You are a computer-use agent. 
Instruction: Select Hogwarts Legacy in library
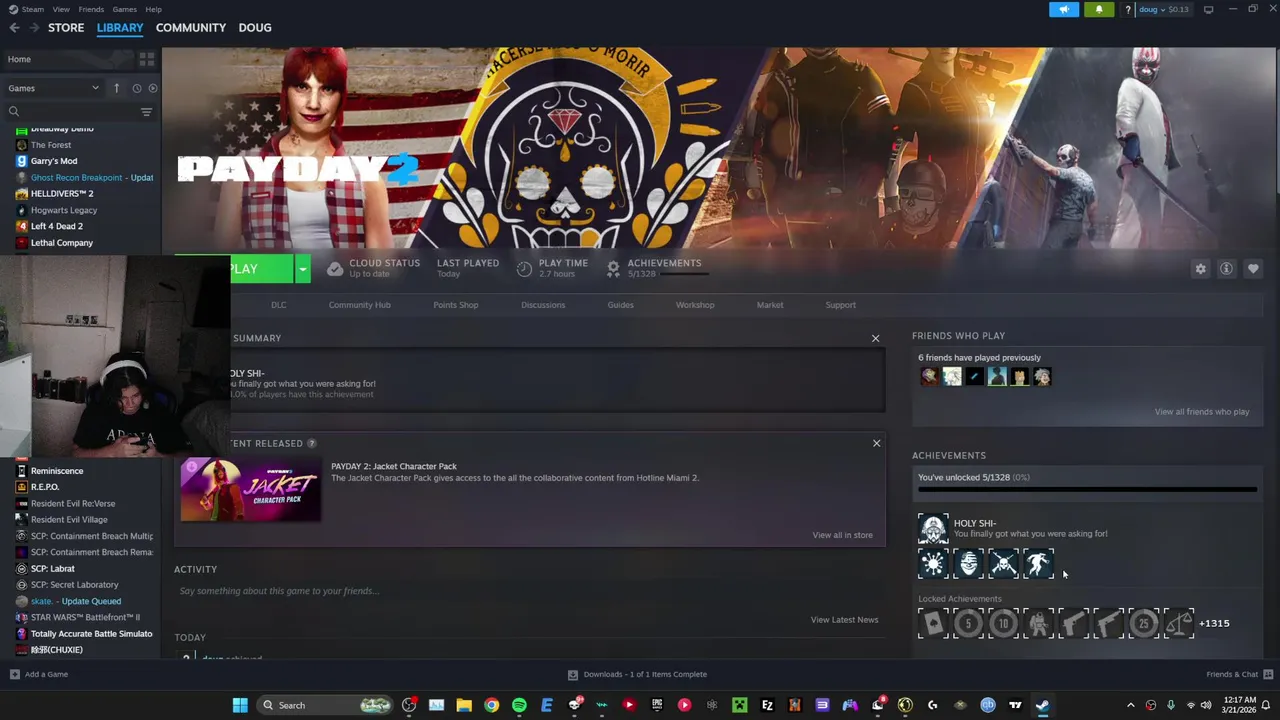click(x=63, y=210)
